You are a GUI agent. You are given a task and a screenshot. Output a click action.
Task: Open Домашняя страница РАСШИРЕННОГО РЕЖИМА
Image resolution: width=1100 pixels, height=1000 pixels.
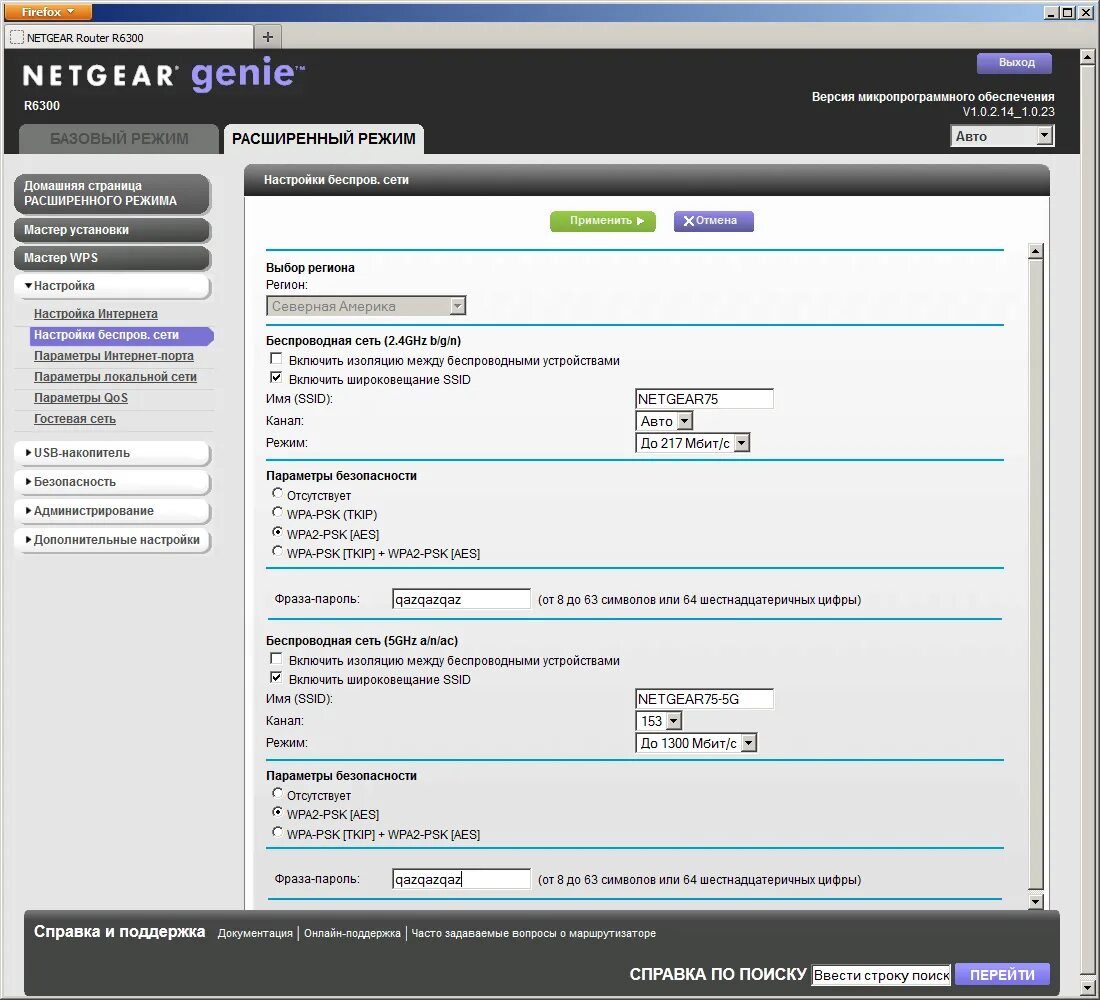(112, 193)
